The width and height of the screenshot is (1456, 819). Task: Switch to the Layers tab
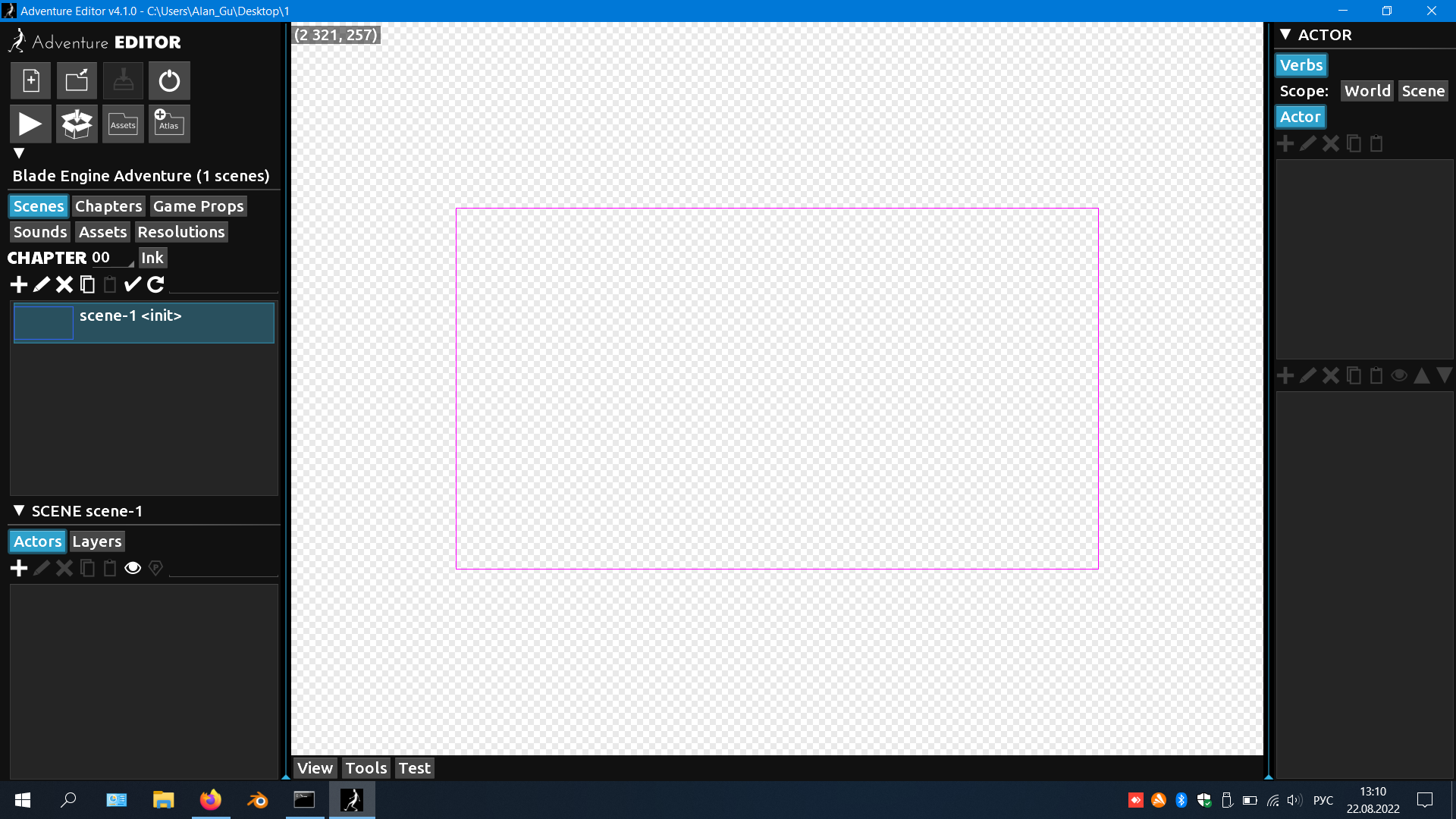(97, 541)
